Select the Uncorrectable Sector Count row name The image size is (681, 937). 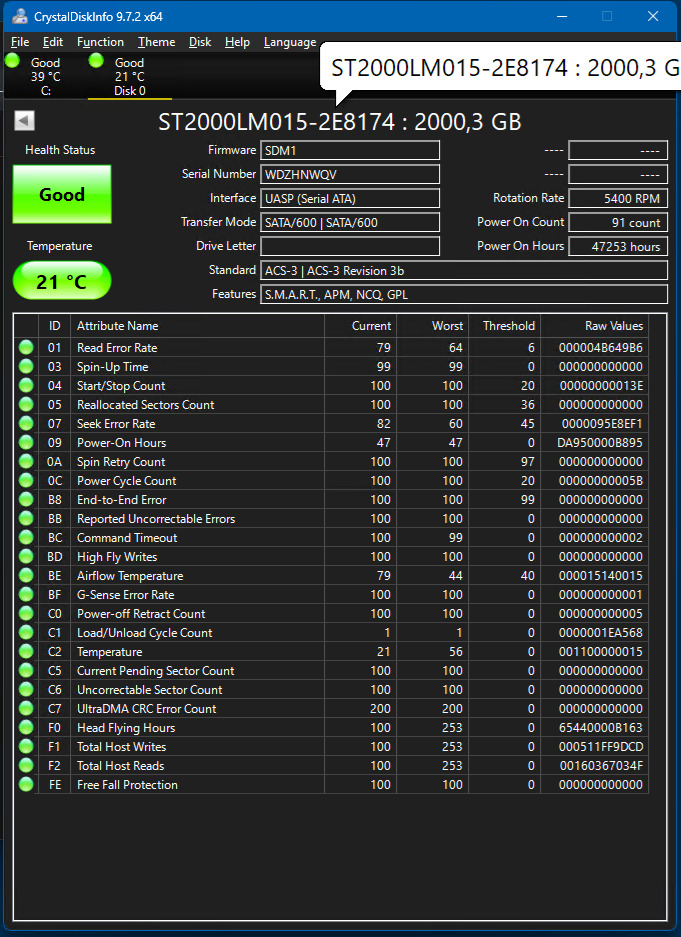click(x=149, y=690)
